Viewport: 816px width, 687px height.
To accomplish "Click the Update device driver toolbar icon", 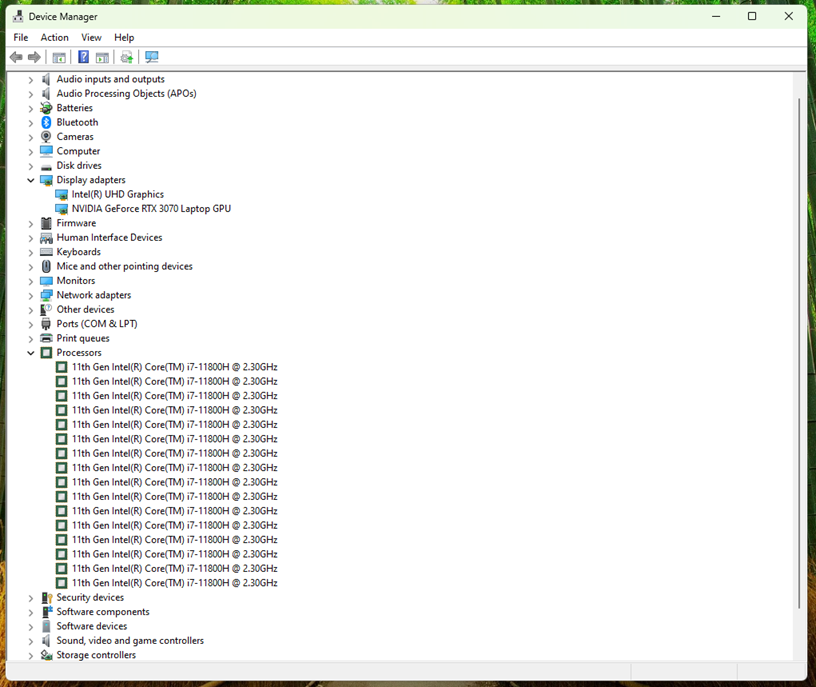I will (x=126, y=57).
